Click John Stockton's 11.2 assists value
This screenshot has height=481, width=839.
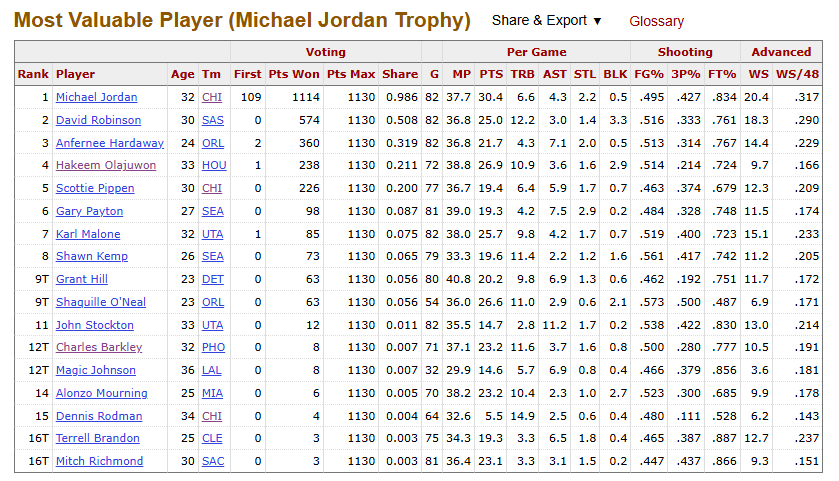click(x=554, y=325)
